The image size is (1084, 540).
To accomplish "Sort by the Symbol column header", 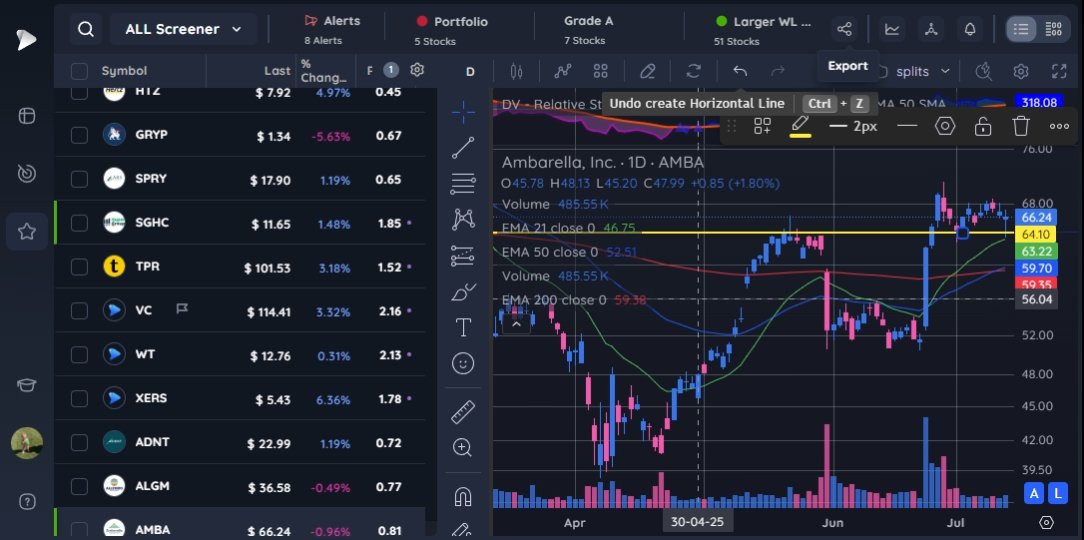I will tap(124, 71).
